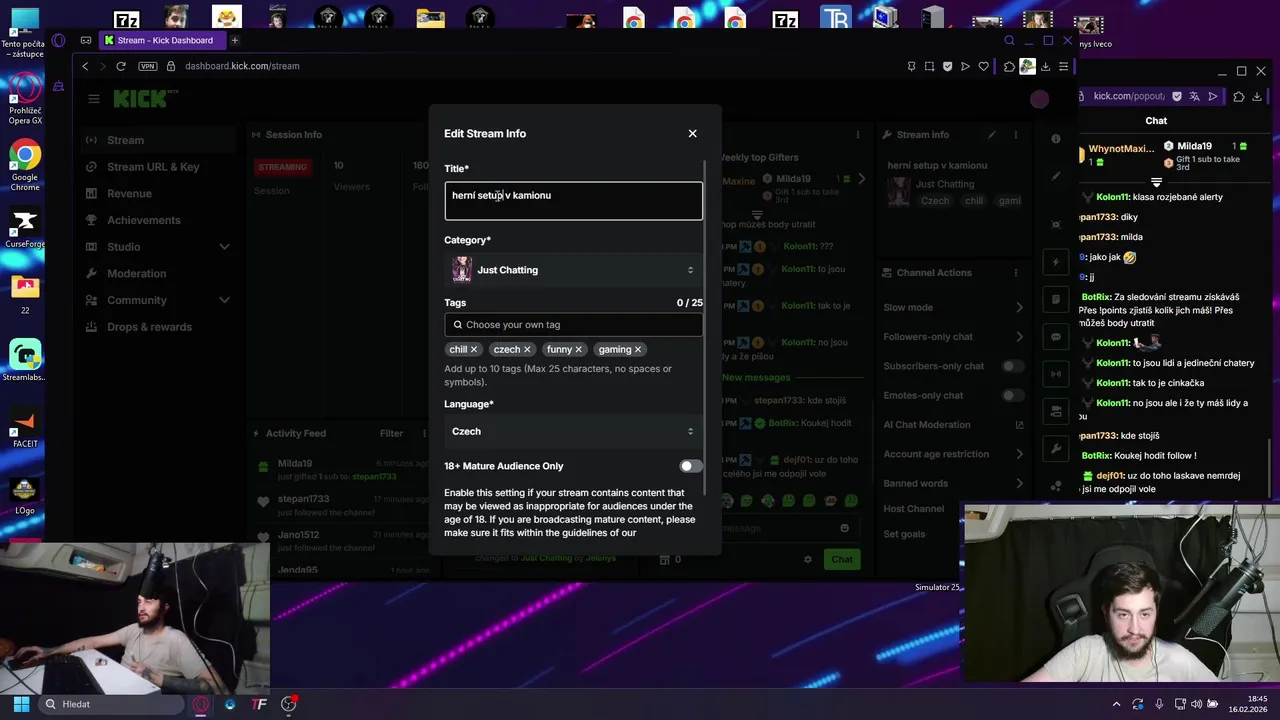1280x720 pixels.
Task: Send message with green Chat button
Action: (x=842, y=559)
